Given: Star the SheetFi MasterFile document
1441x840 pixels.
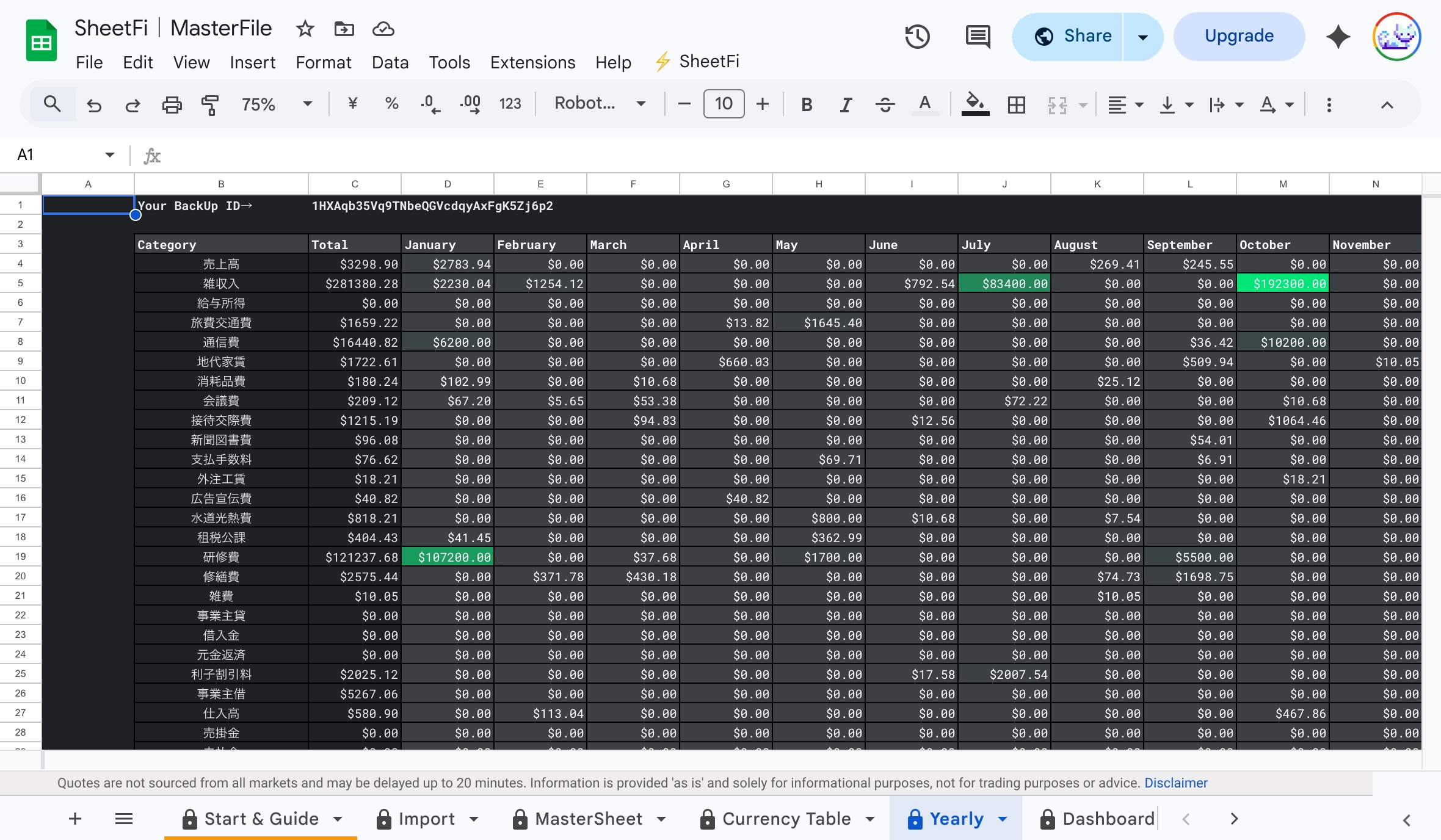Looking at the screenshot, I should [305, 29].
